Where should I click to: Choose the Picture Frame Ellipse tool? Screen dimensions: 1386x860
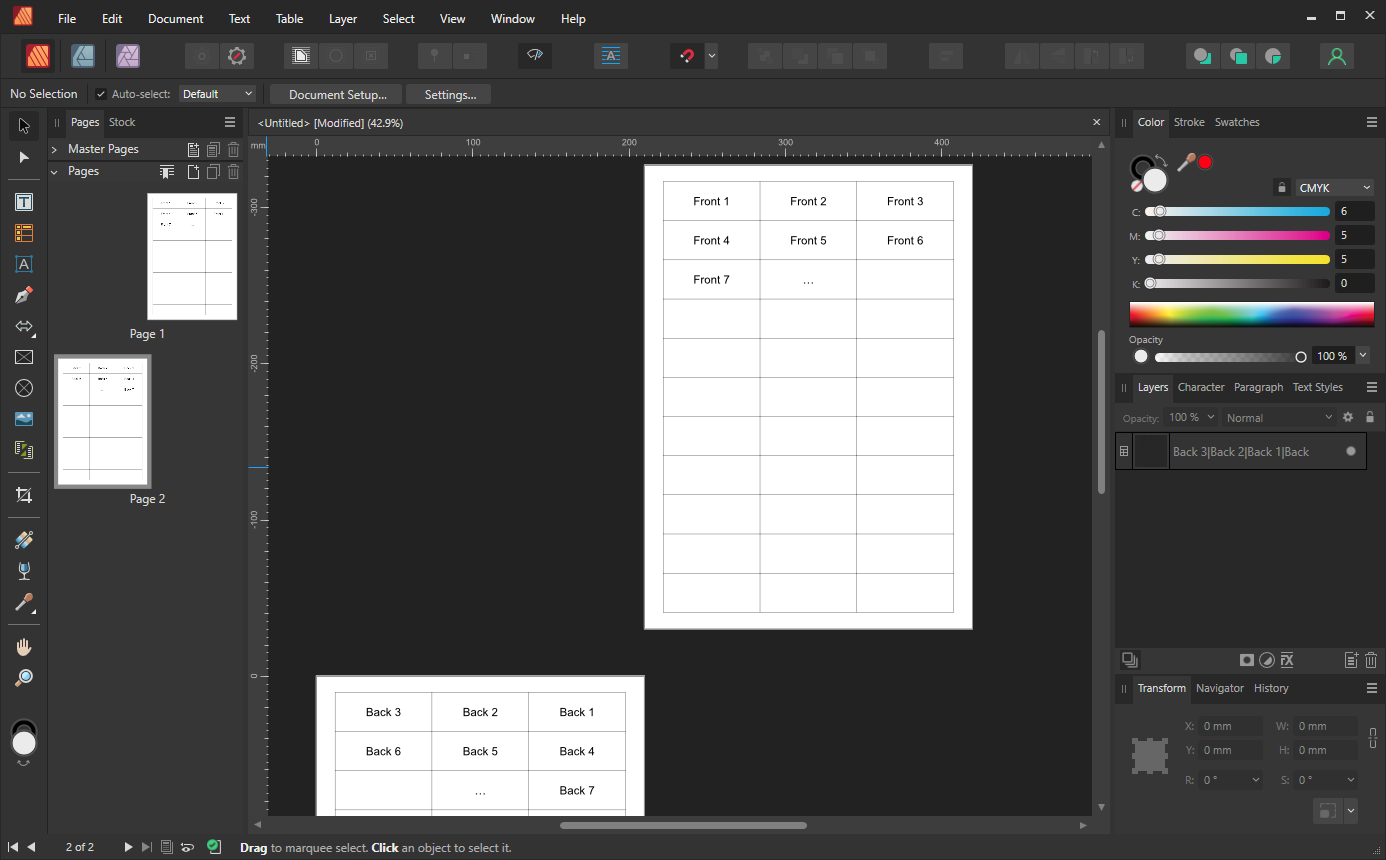[x=24, y=388]
